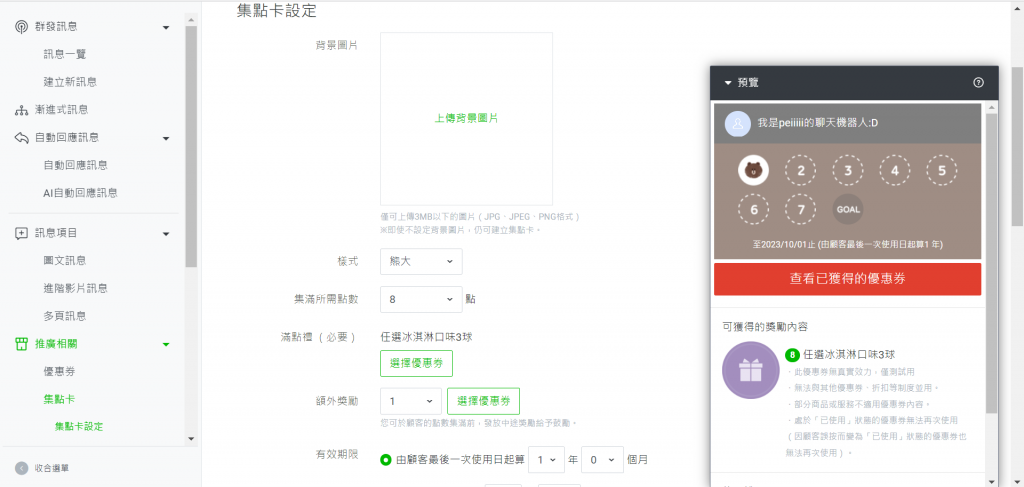1024x487 pixels.
Task: Click the message plus icon beside 訊息項目
Action: coord(22,233)
